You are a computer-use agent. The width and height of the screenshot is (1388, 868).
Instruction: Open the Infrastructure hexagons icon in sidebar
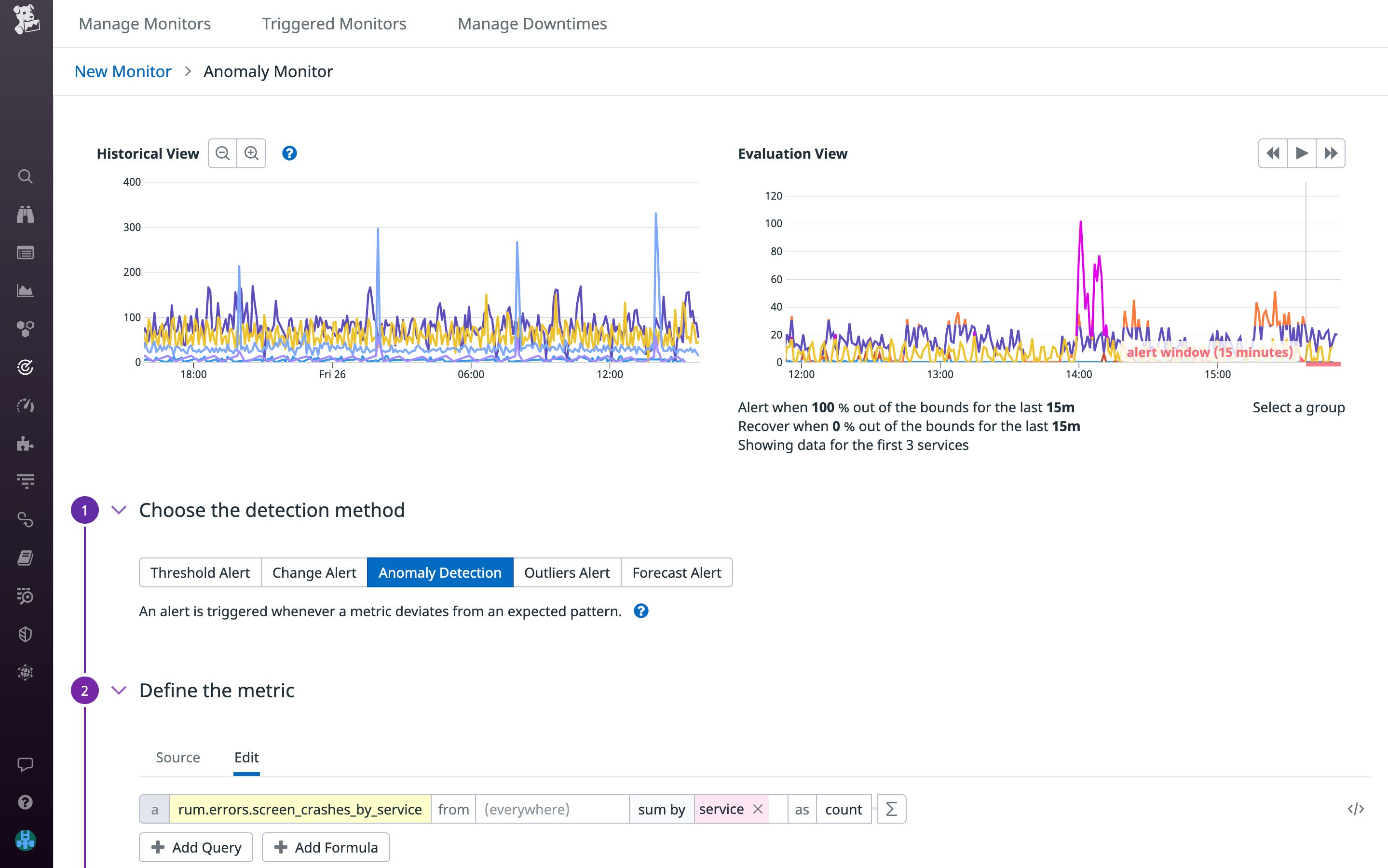click(x=25, y=328)
